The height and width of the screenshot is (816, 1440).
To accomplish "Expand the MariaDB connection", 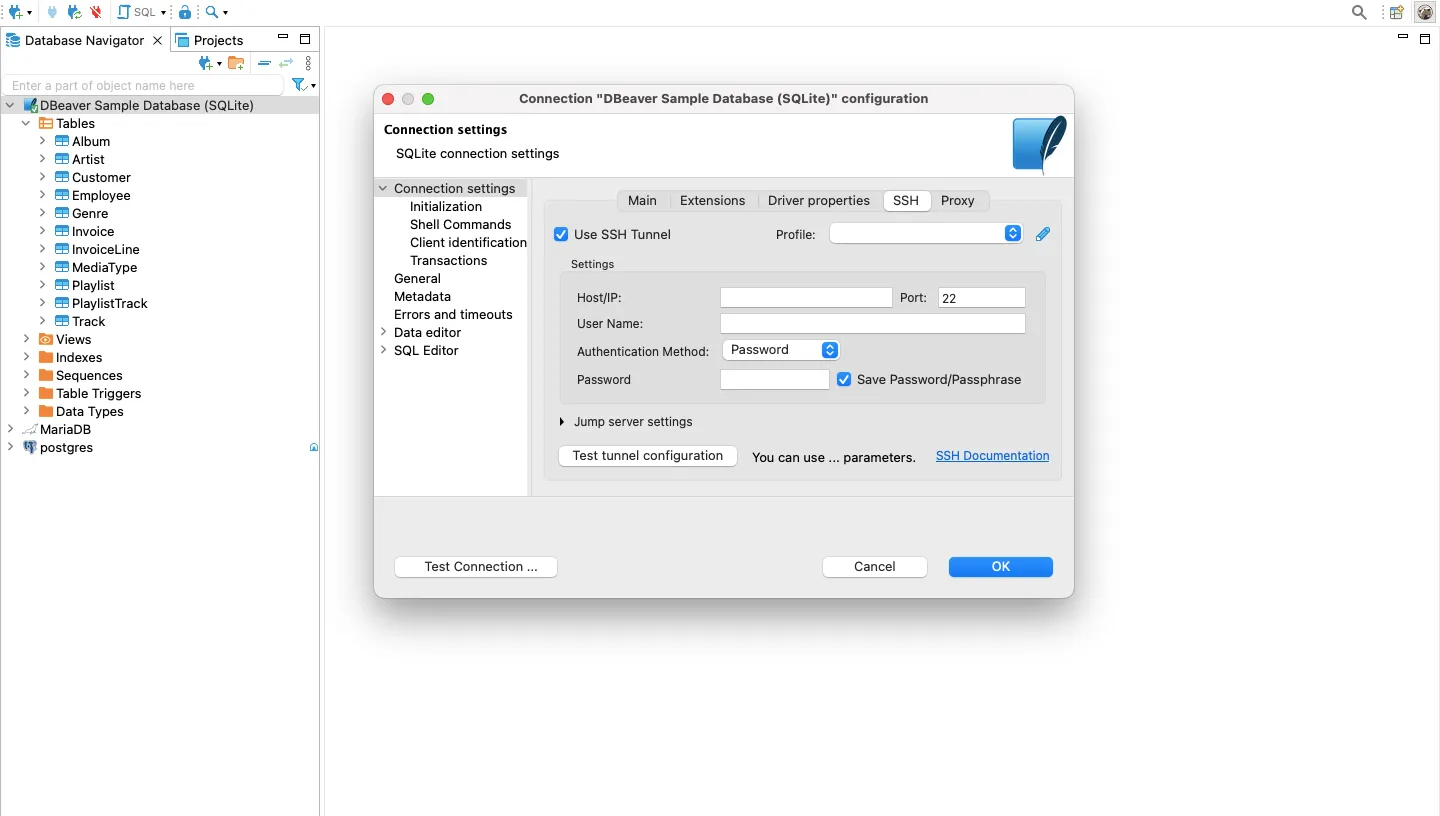I will tap(10, 429).
